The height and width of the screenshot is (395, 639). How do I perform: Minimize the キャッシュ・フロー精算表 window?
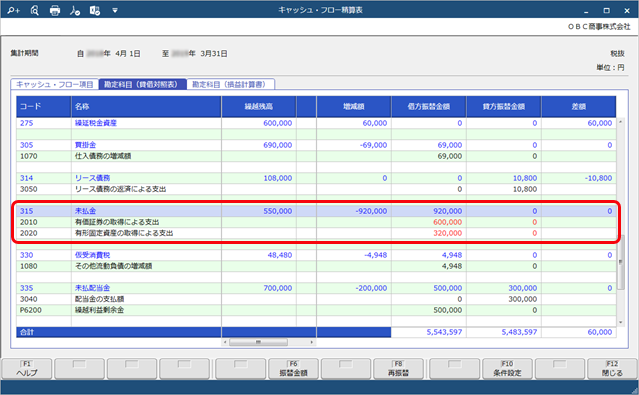click(586, 11)
